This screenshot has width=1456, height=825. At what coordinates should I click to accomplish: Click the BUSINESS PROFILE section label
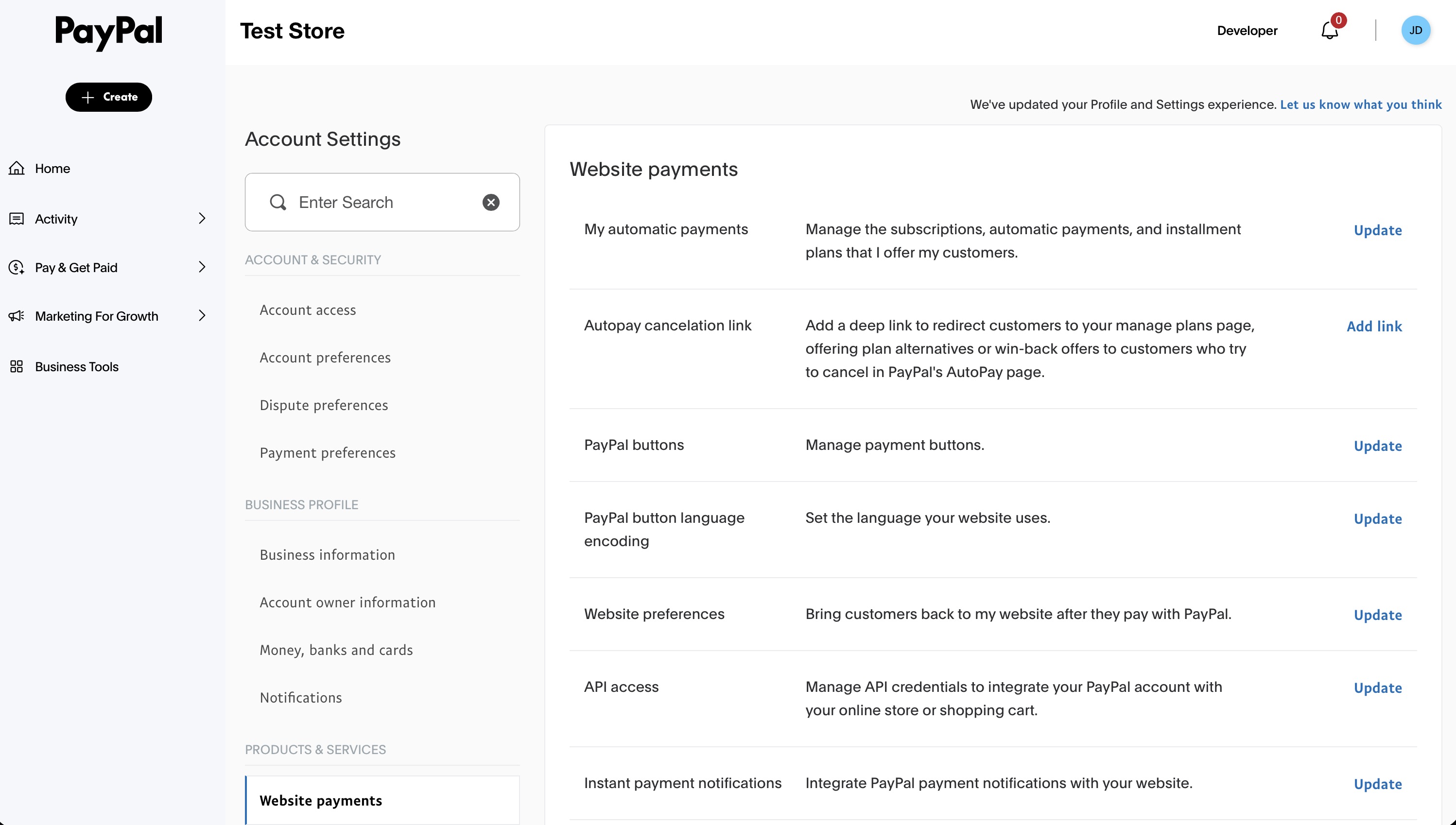pyautogui.click(x=301, y=505)
